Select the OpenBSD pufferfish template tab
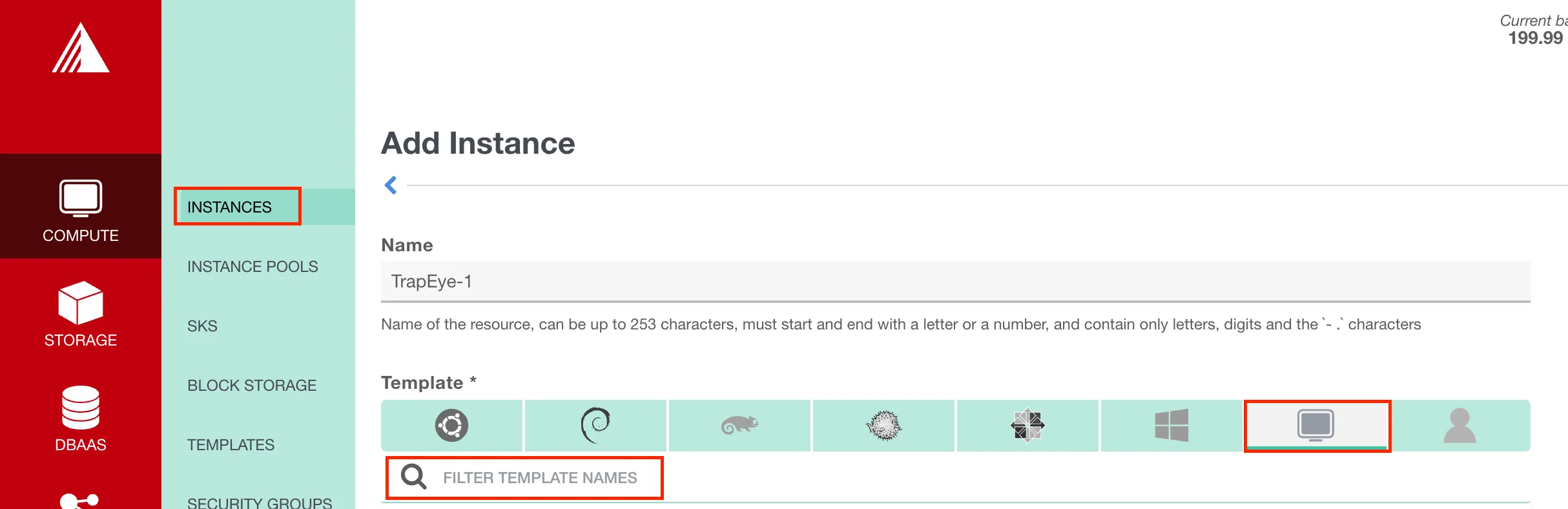Screen dimensions: 1568x509 (883, 426)
